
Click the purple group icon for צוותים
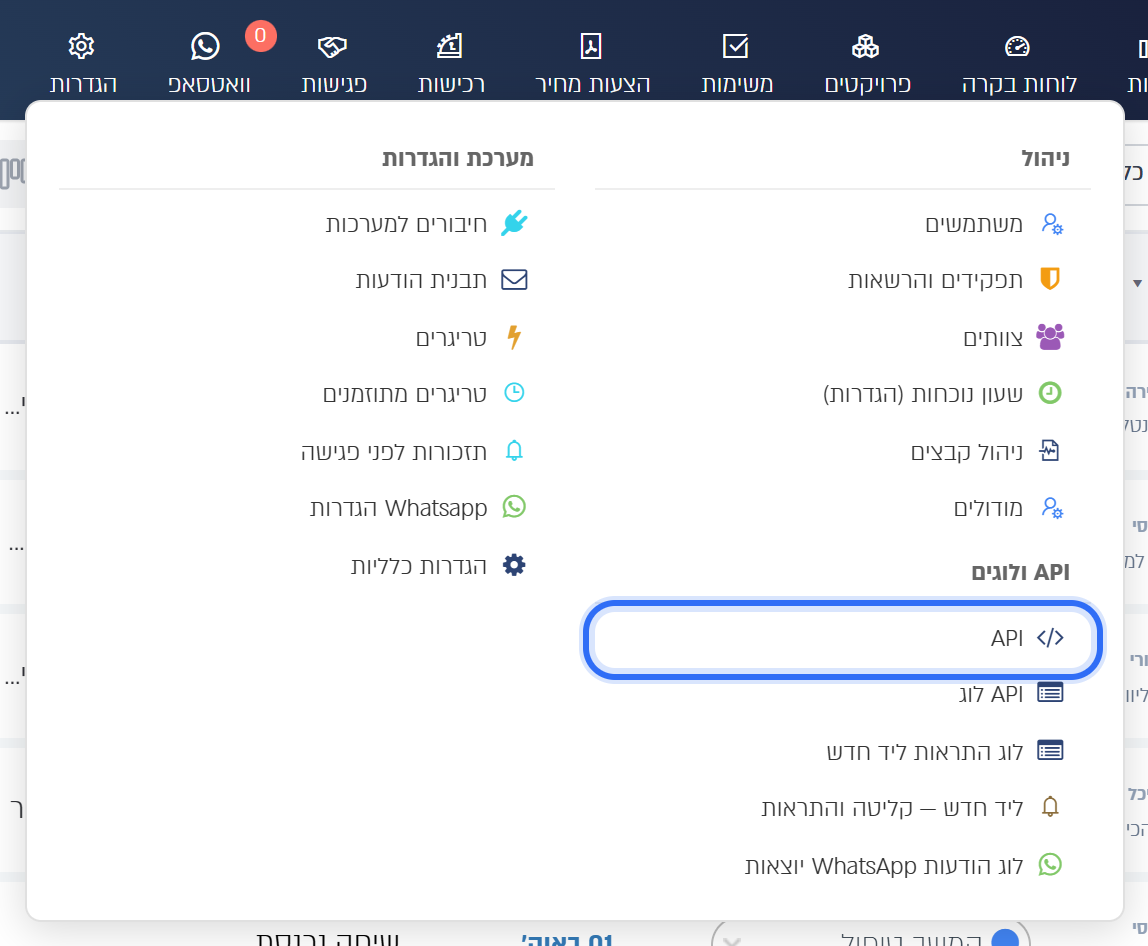pyautogui.click(x=1050, y=337)
